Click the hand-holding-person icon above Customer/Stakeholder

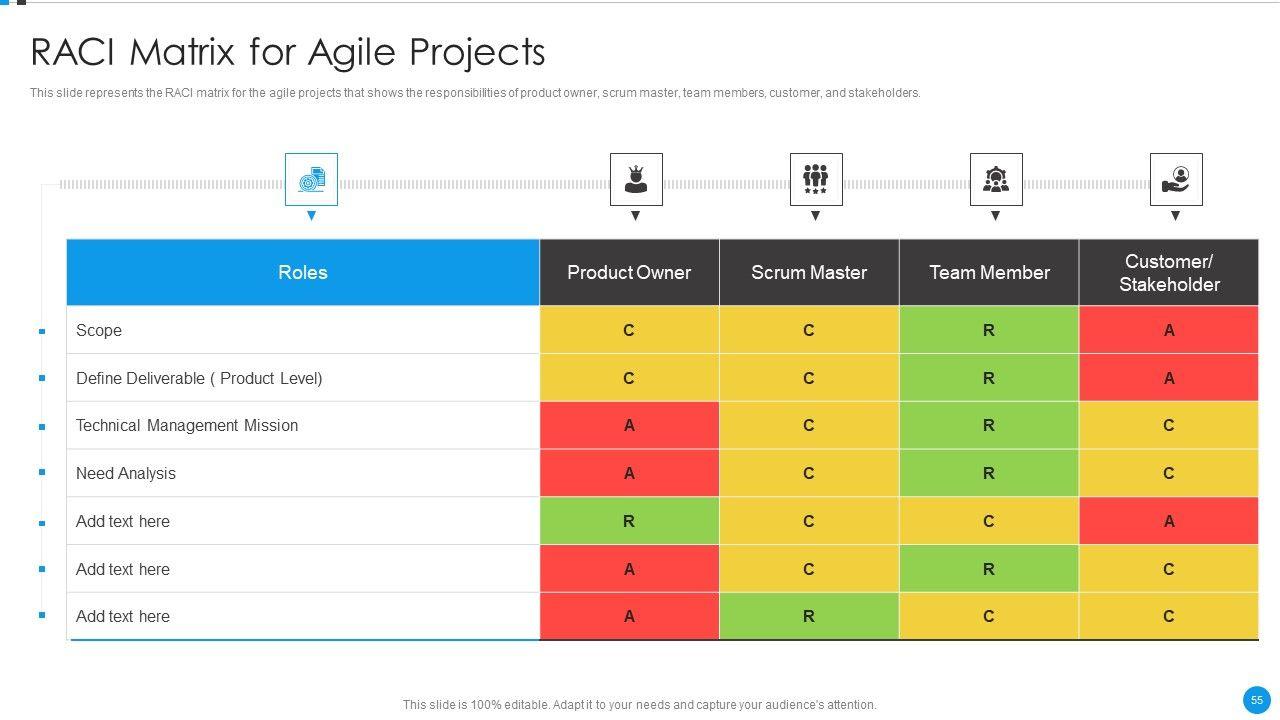[x=1176, y=180]
